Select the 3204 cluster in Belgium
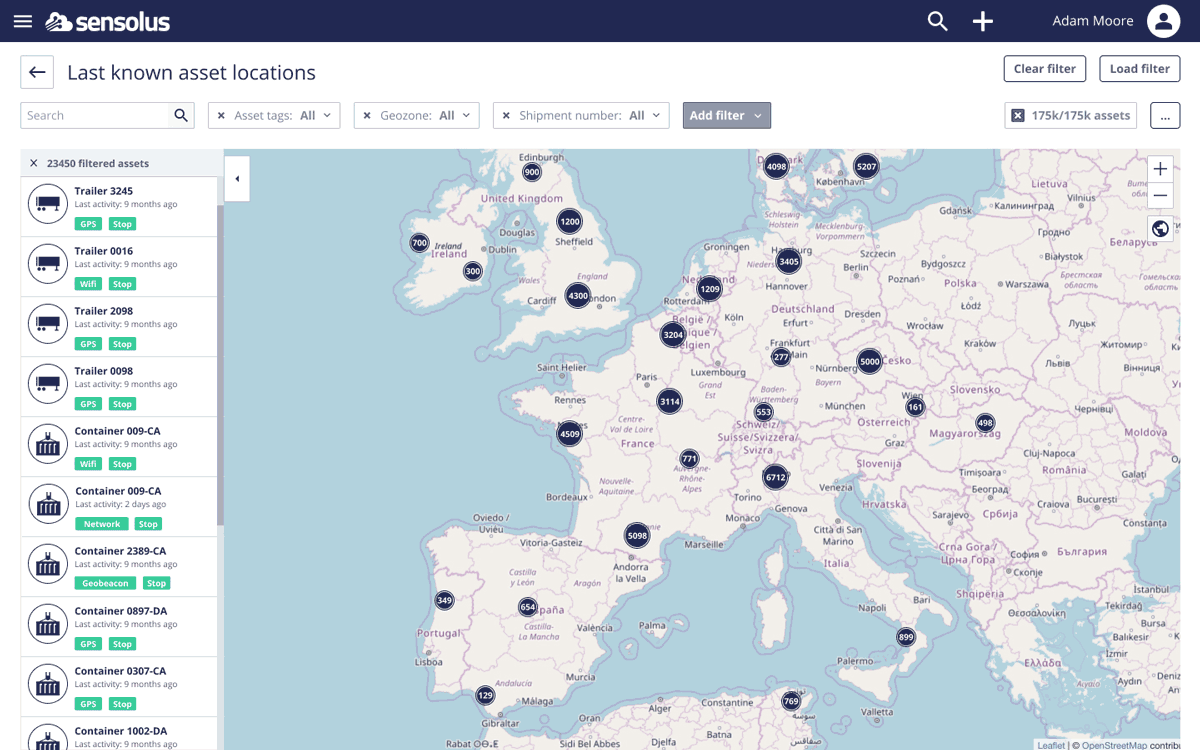Image resolution: width=1200 pixels, height=750 pixels. tap(673, 334)
